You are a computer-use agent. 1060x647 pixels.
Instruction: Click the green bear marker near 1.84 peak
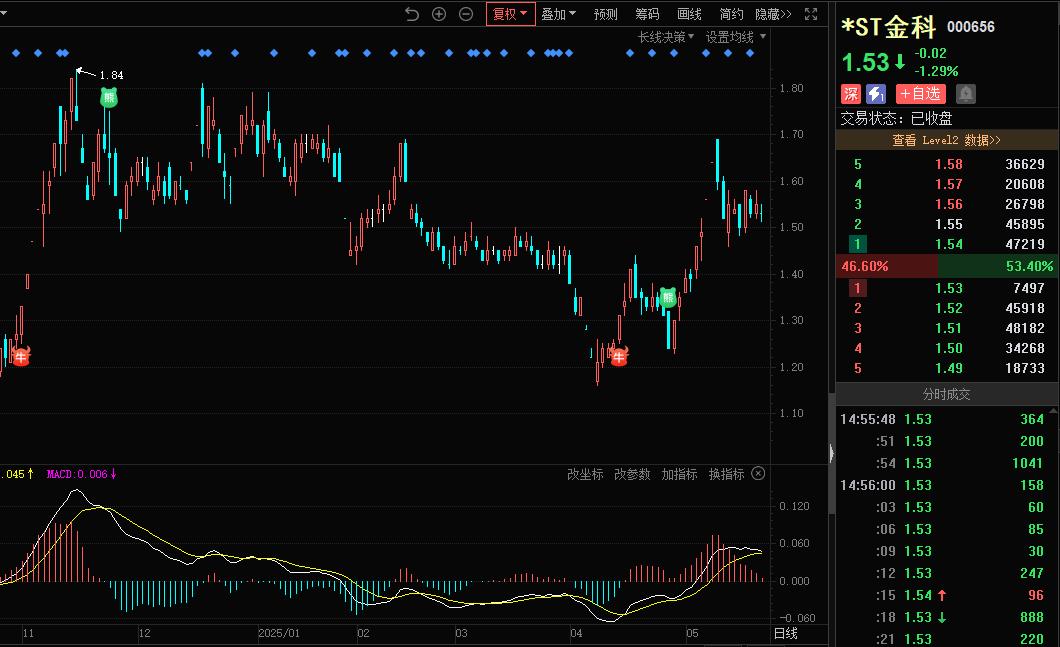pos(109,97)
